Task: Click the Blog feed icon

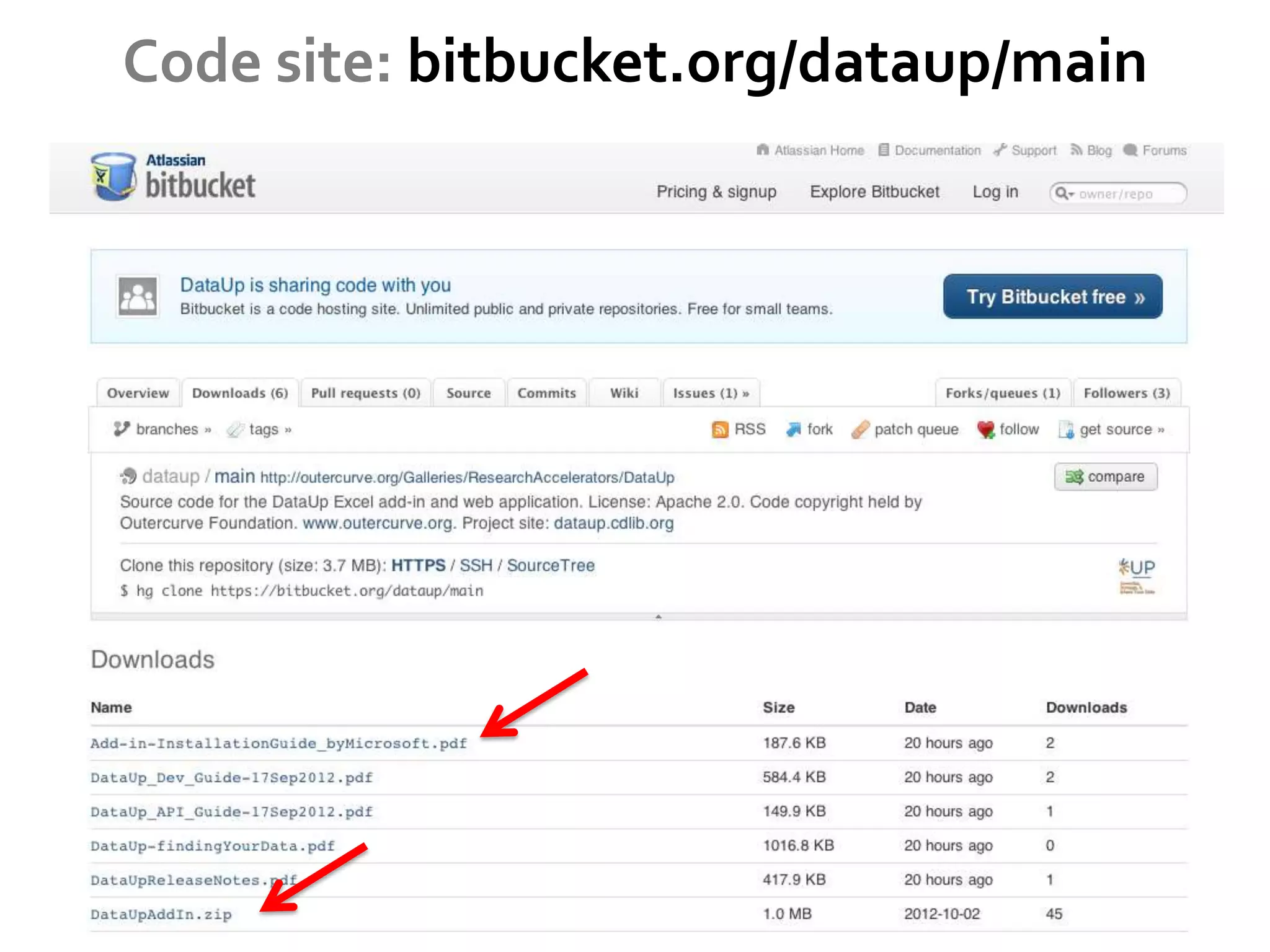Action: coord(1077,150)
